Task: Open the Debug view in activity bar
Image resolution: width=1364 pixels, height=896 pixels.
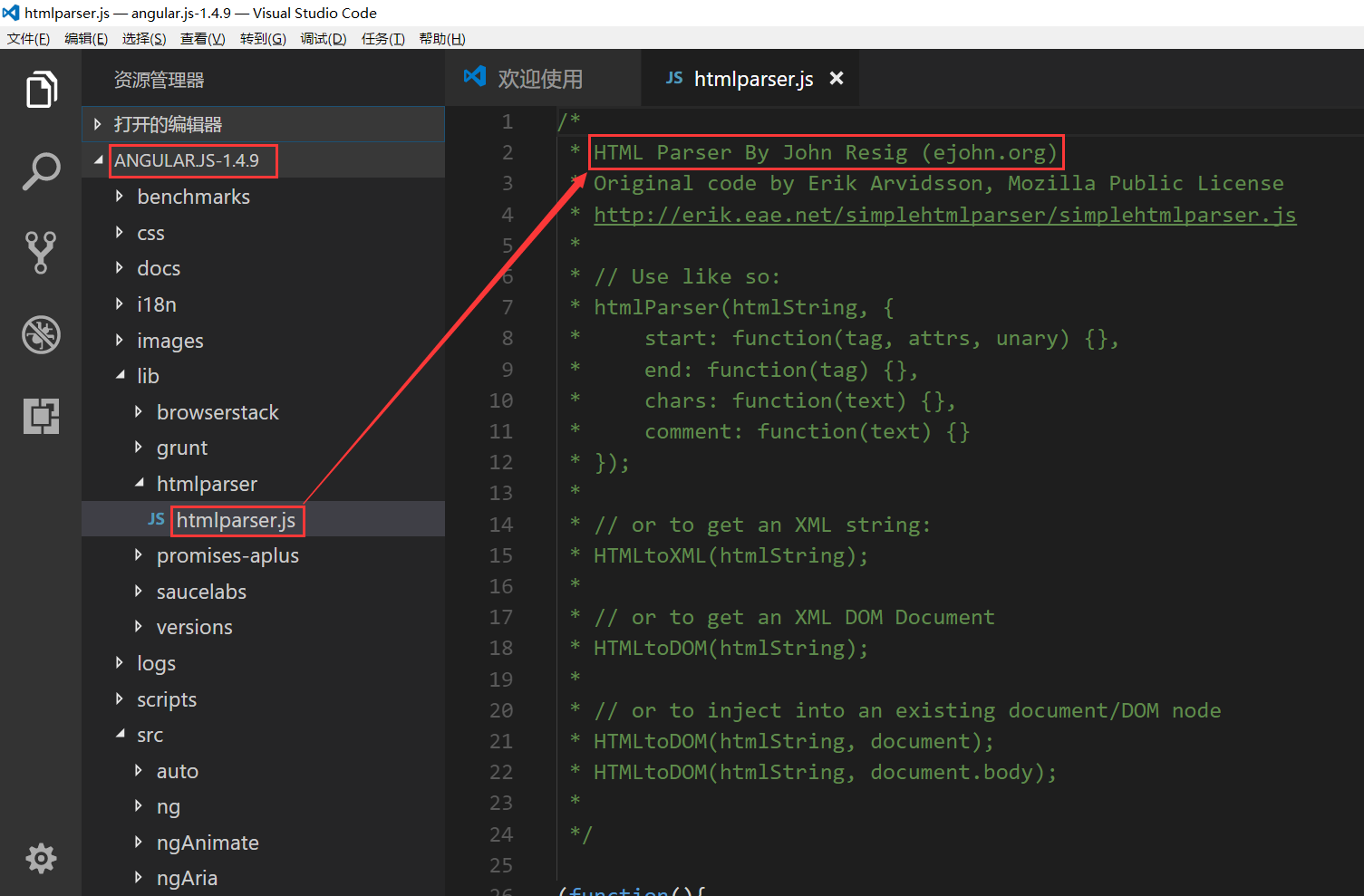Action: [x=41, y=334]
